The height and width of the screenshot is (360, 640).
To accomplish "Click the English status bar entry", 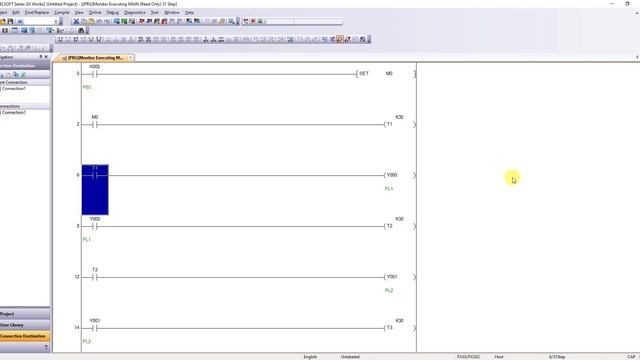I will click(x=310, y=357).
